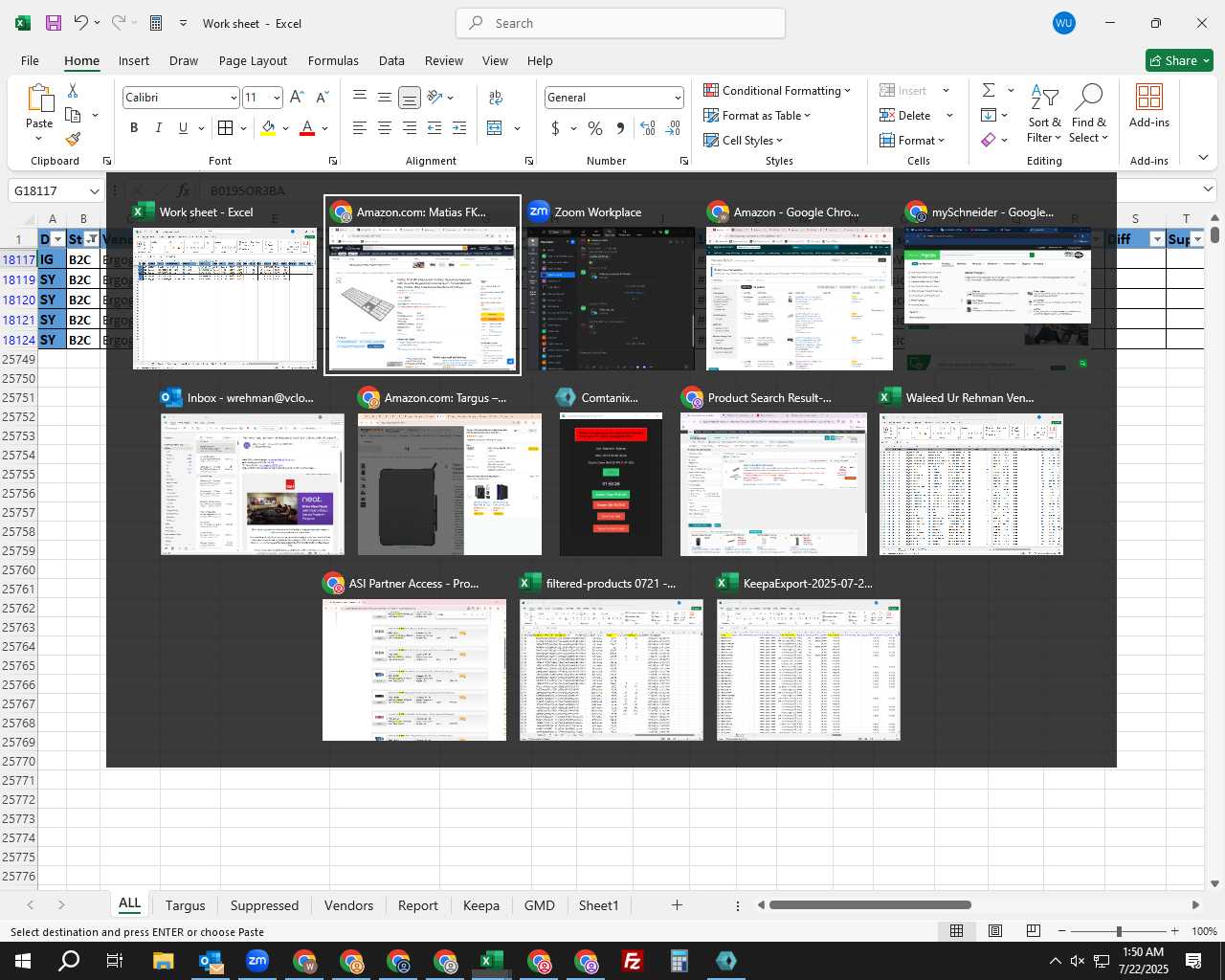Click the Wrap Text icon
The width and height of the screenshot is (1225, 980).
point(496,98)
